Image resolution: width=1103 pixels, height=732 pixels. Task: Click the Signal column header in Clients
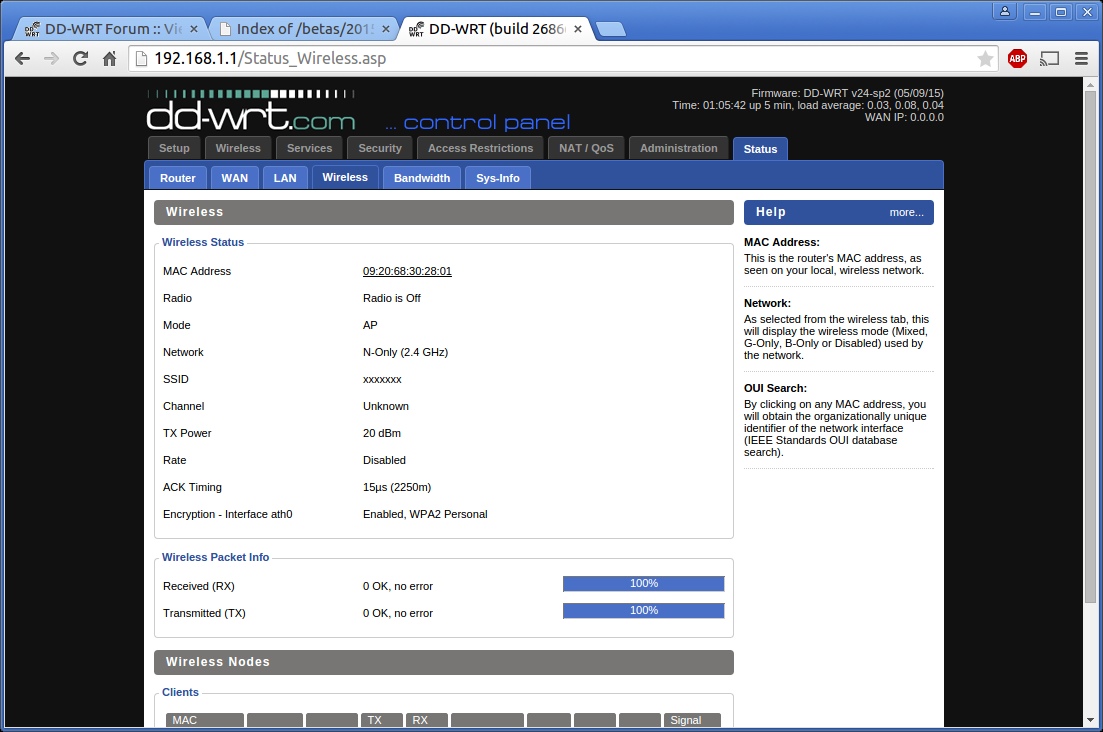(692, 720)
